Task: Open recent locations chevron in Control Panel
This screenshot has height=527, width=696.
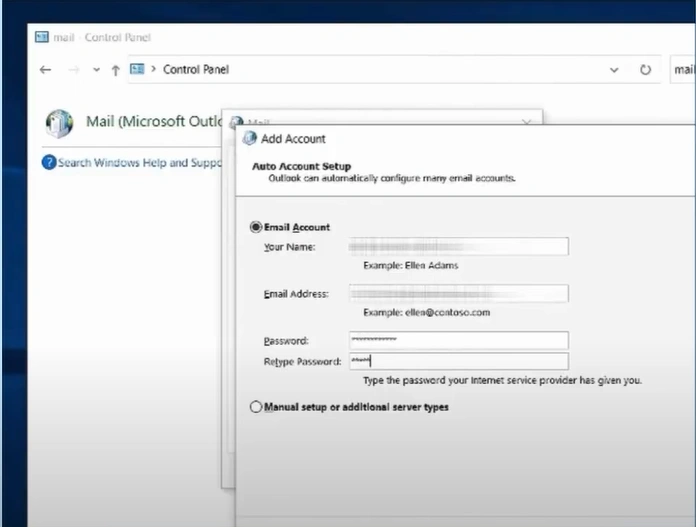Action: click(x=96, y=70)
